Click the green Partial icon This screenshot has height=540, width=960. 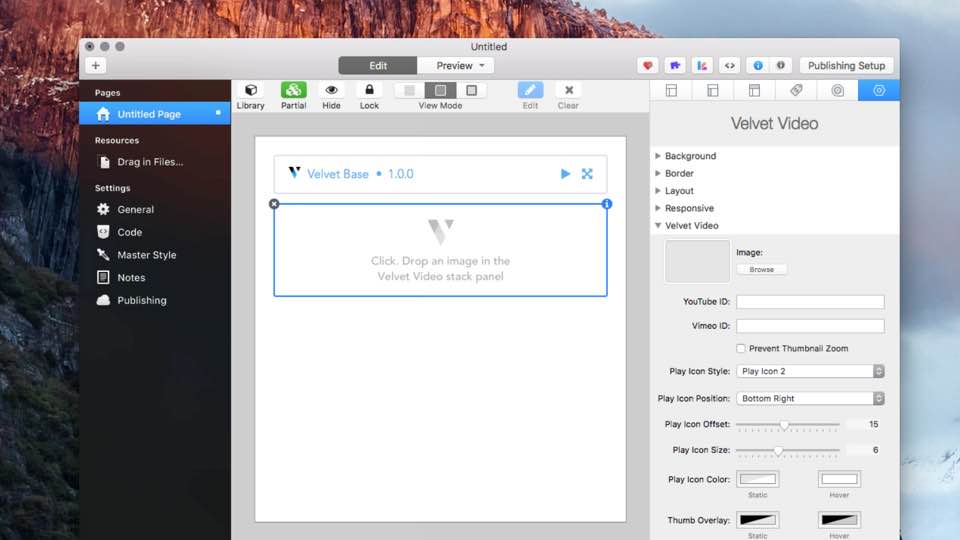[293, 91]
